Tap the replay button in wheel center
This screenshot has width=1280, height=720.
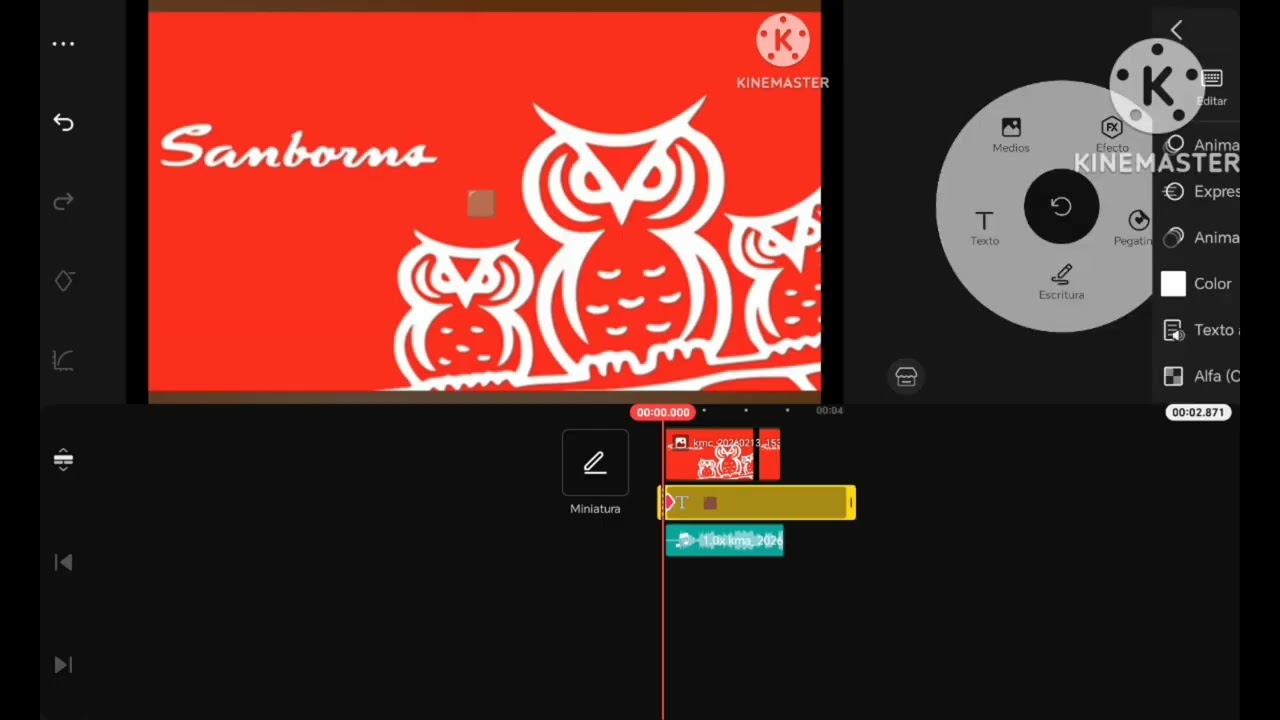1061,206
